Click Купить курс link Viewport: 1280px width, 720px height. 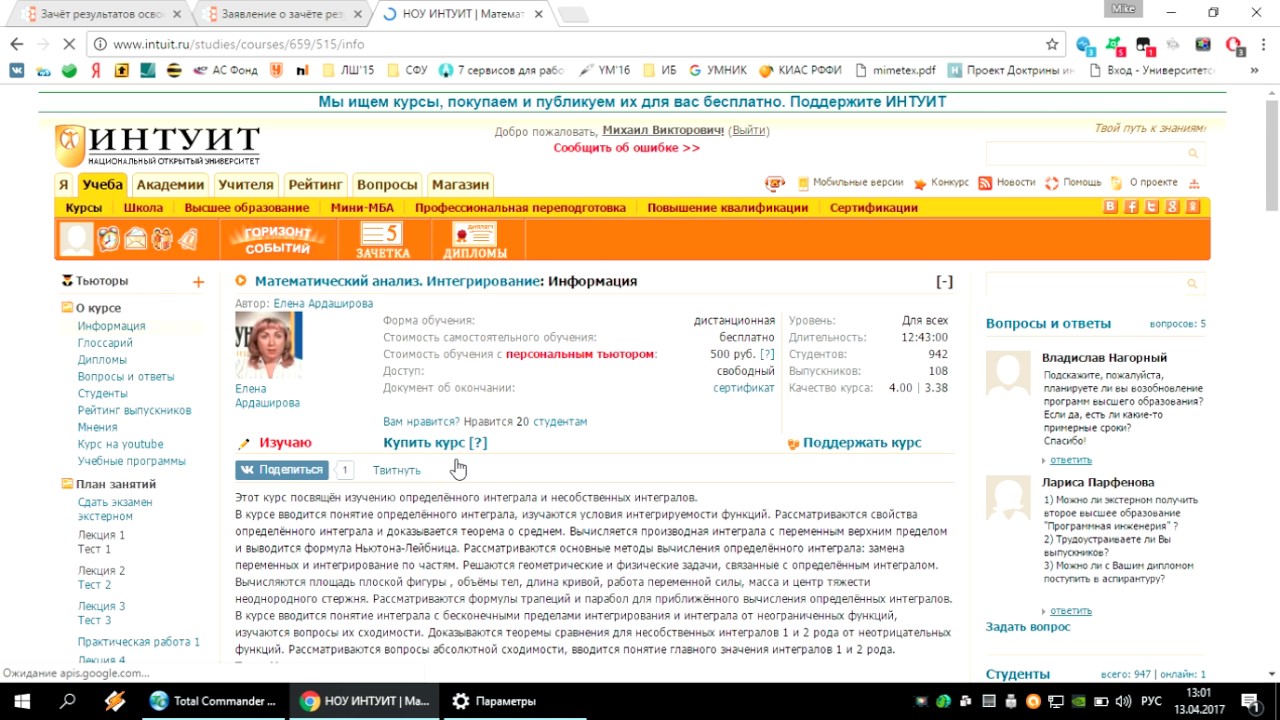pos(435,442)
